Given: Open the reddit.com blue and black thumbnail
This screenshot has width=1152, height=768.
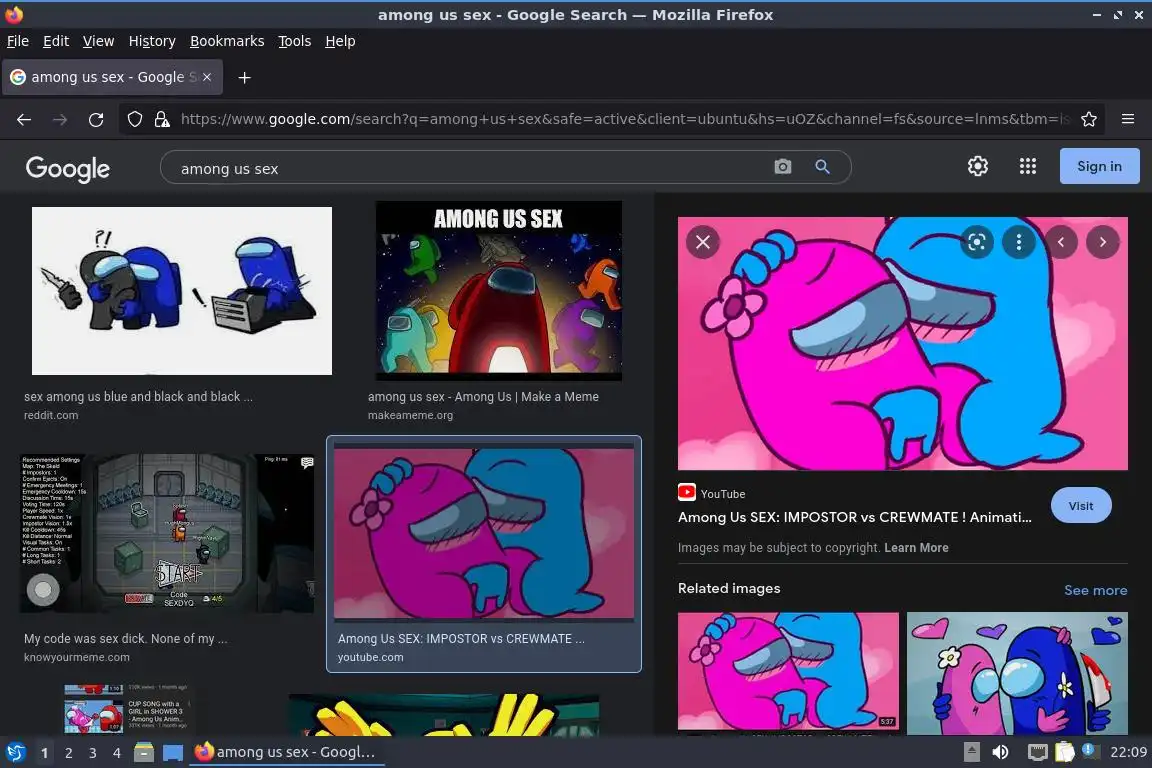Looking at the screenshot, I should click(x=181, y=290).
